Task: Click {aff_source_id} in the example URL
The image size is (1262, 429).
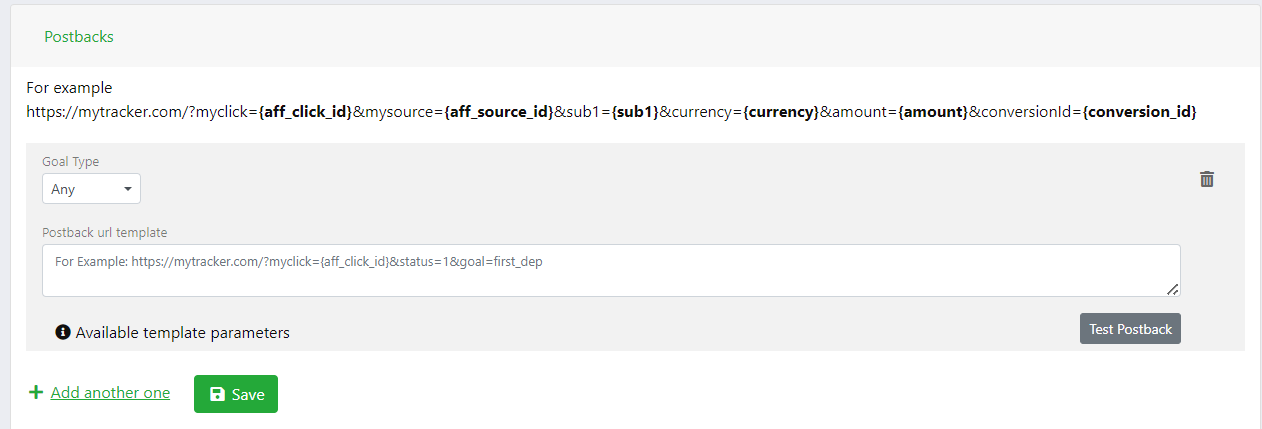Action: coord(499,112)
